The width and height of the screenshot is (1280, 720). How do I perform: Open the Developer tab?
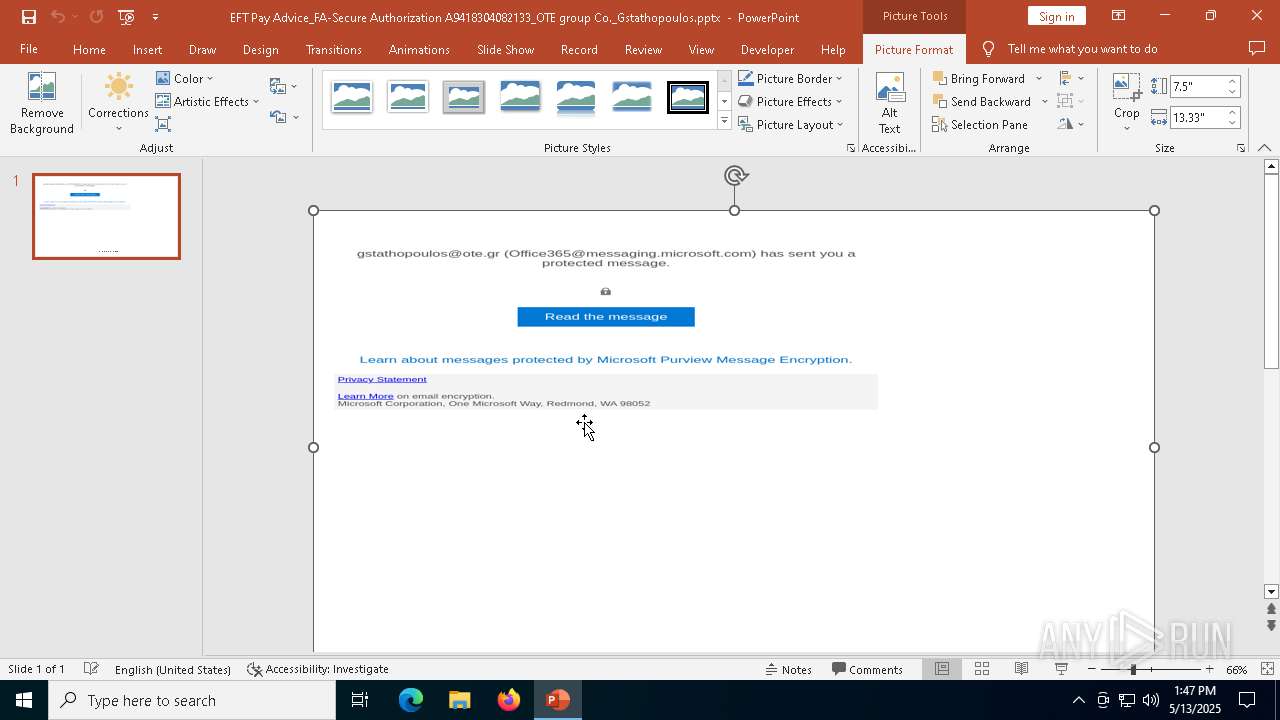767,49
